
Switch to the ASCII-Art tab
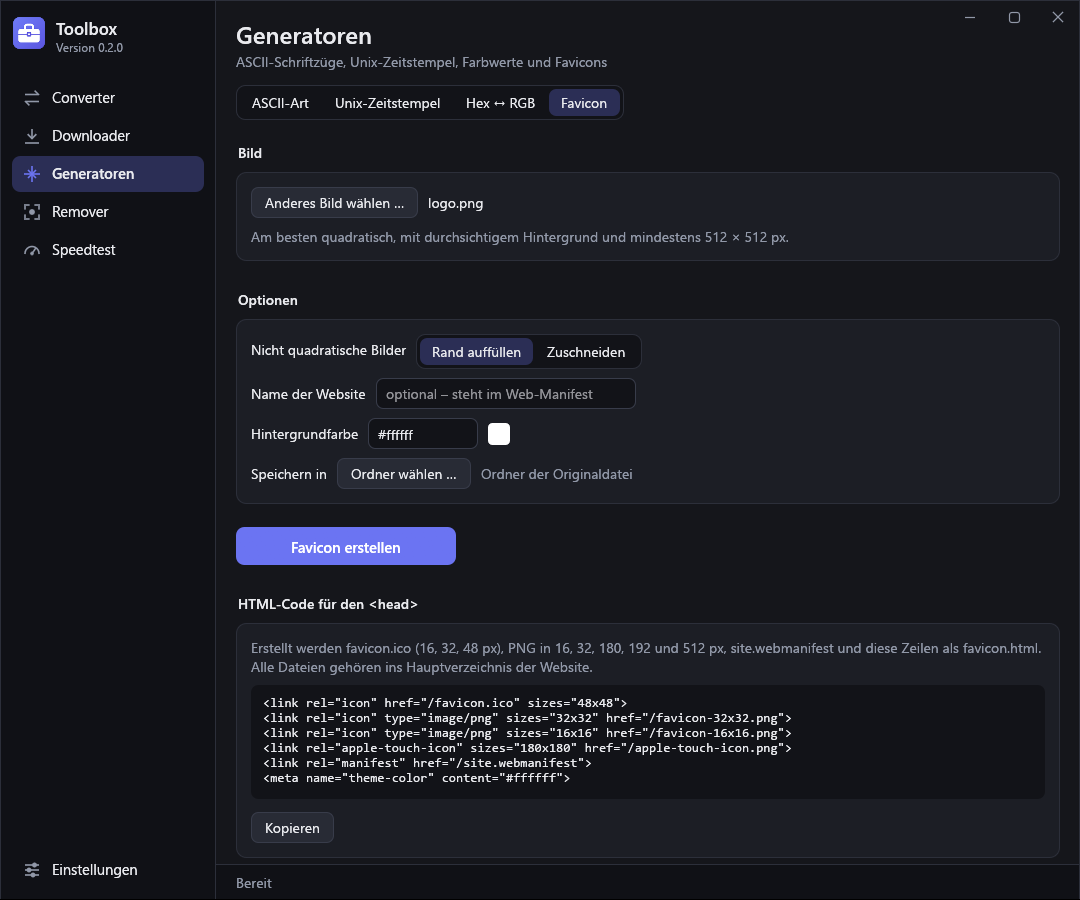point(280,103)
